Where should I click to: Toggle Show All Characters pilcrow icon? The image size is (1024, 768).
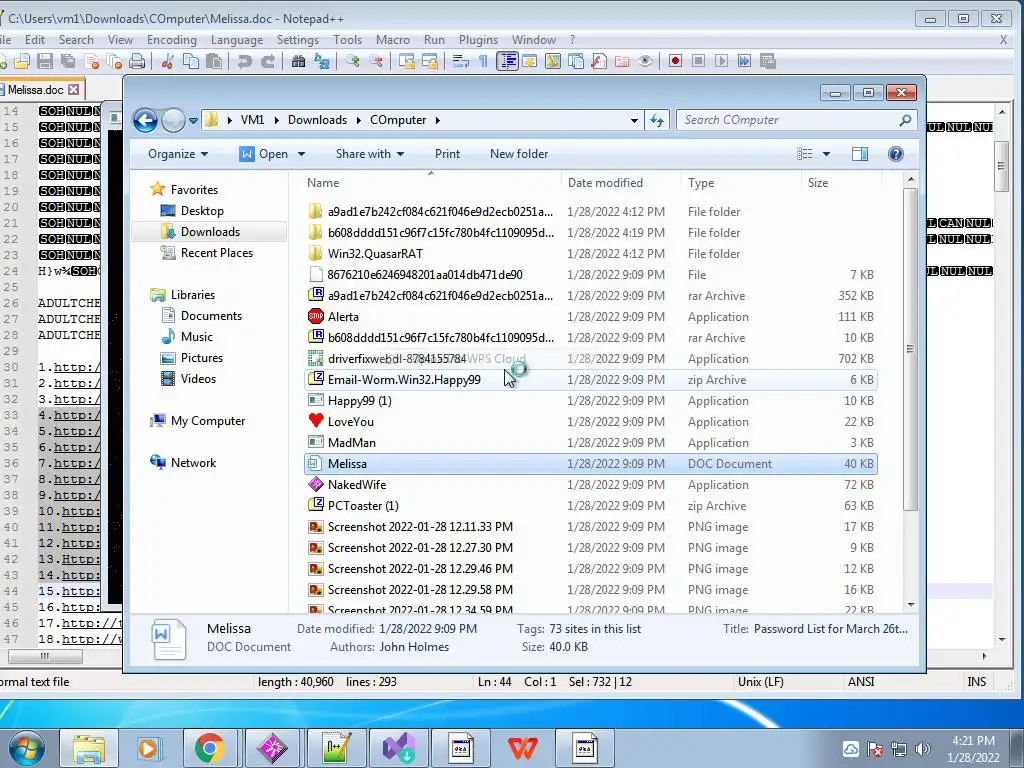coord(483,61)
